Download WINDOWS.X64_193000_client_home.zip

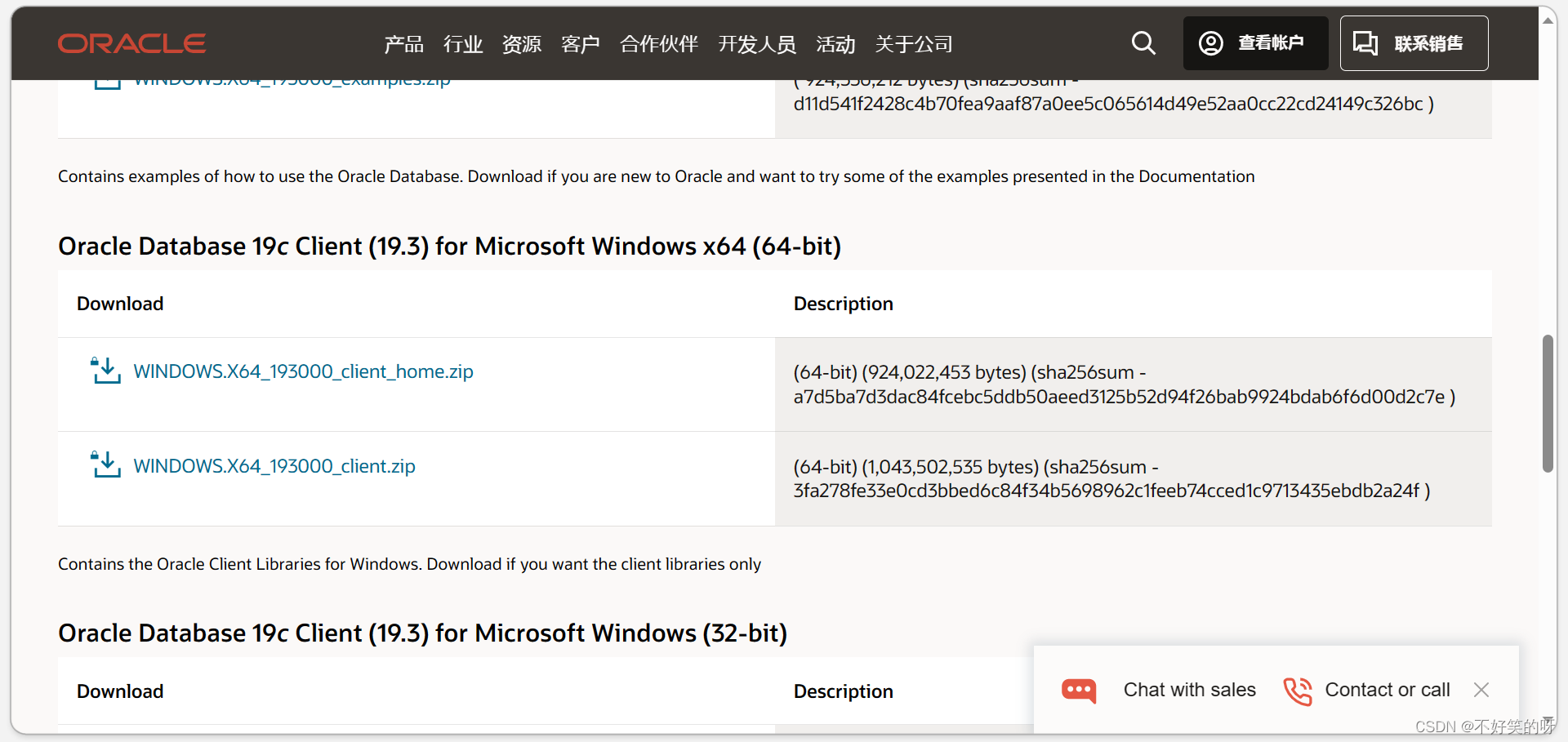303,371
